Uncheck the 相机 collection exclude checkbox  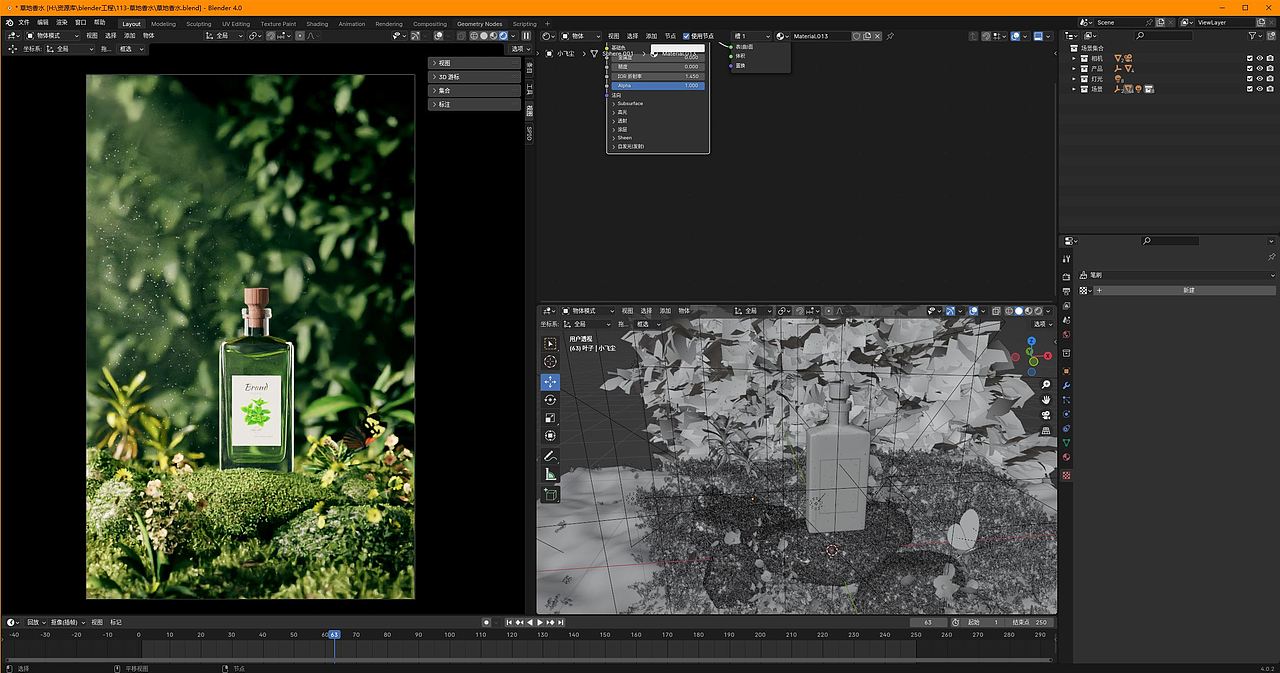[1249, 58]
